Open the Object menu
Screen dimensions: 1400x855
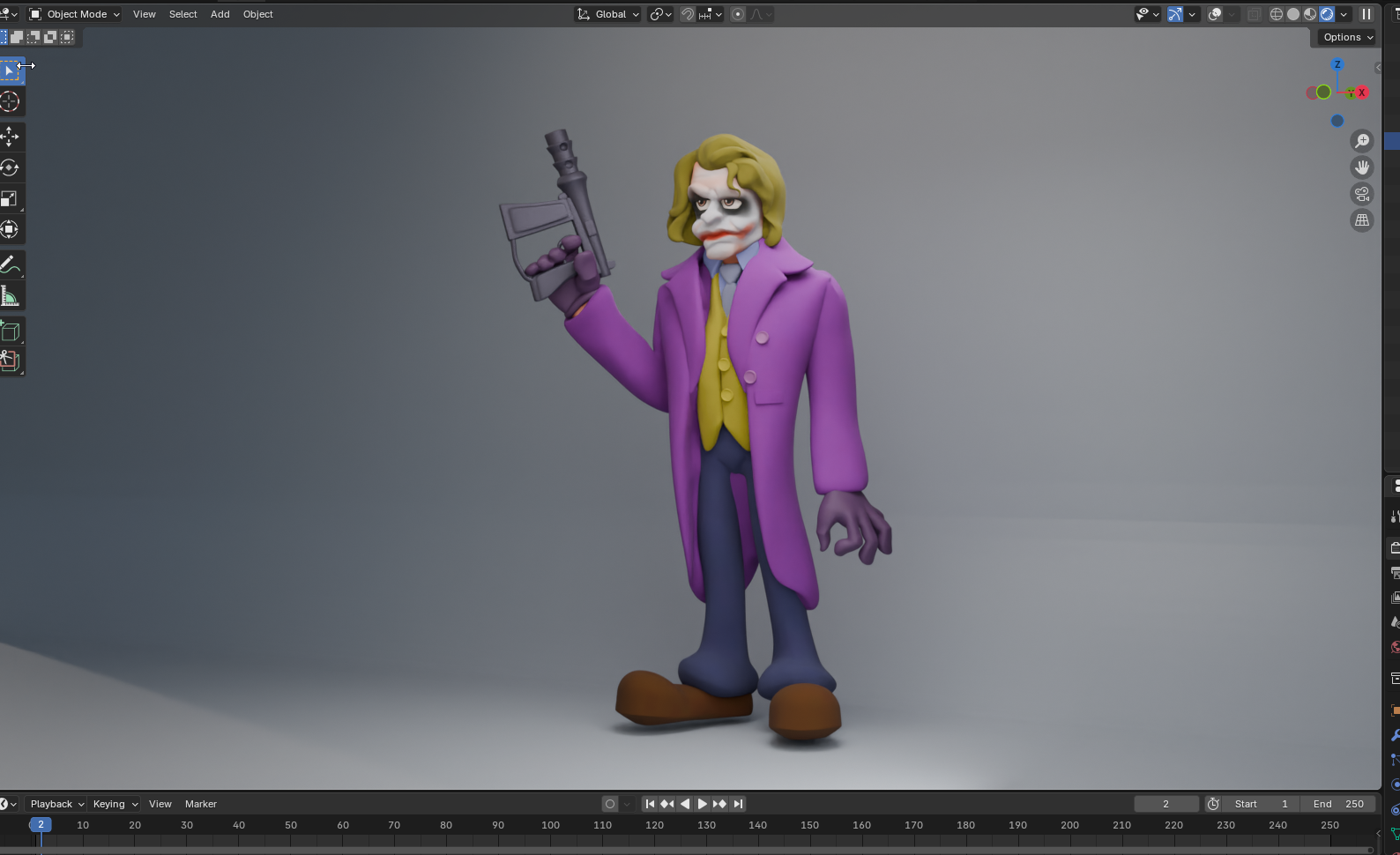click(258, 14)
